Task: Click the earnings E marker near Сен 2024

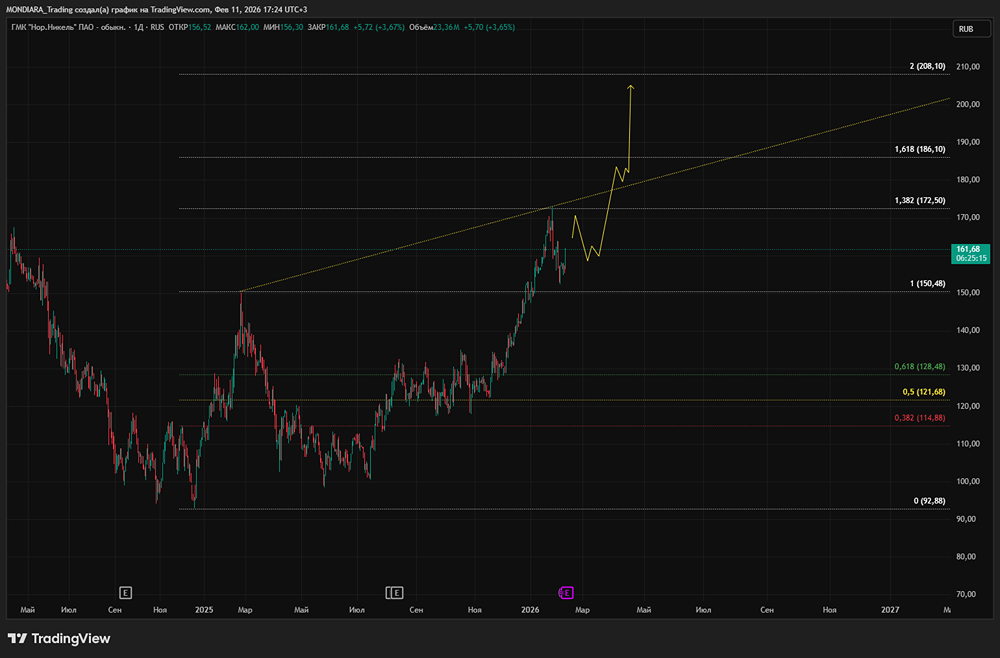Action: [x=126, y=593]
